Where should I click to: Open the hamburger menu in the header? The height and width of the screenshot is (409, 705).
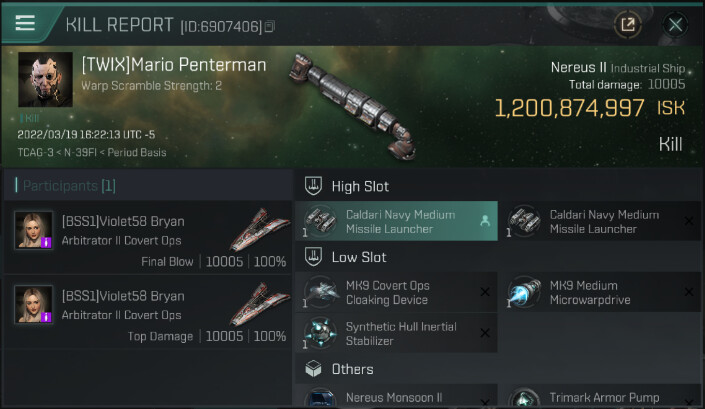(25, 23)
